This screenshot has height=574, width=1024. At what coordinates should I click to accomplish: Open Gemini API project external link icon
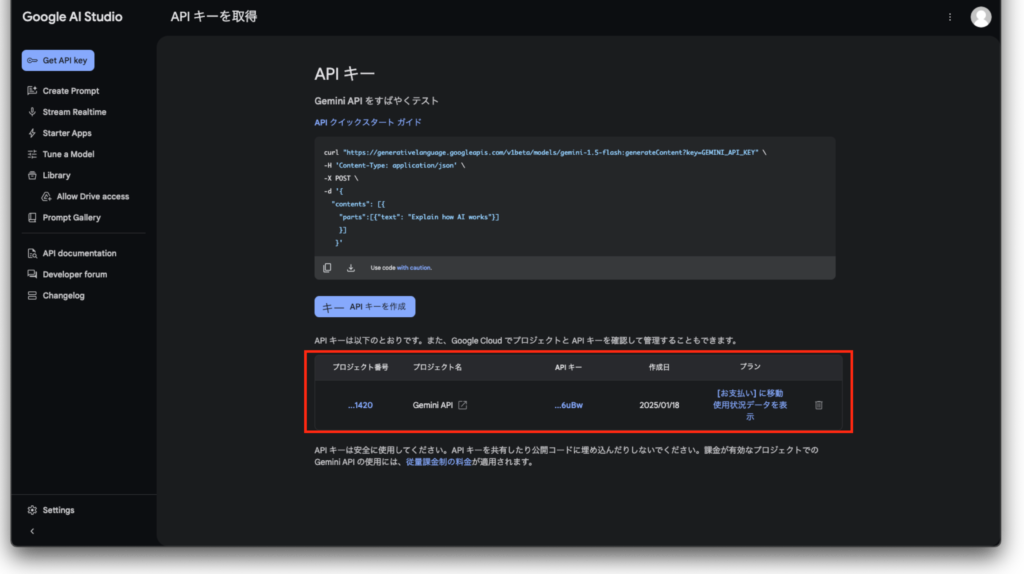pyautogui.click(x=462, y=406)
